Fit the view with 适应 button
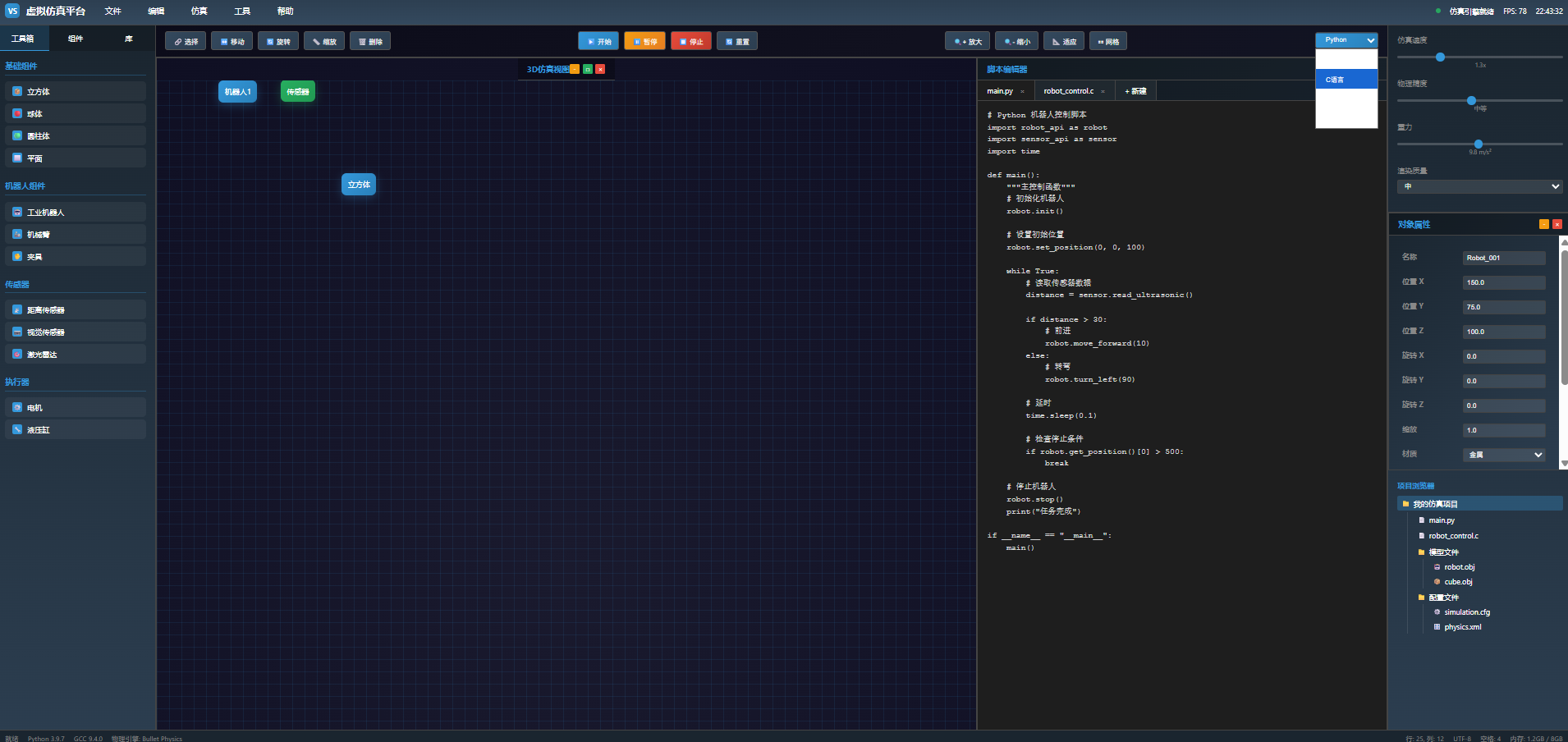The width and height of the screenshot is (1568, 742). 1064,41
